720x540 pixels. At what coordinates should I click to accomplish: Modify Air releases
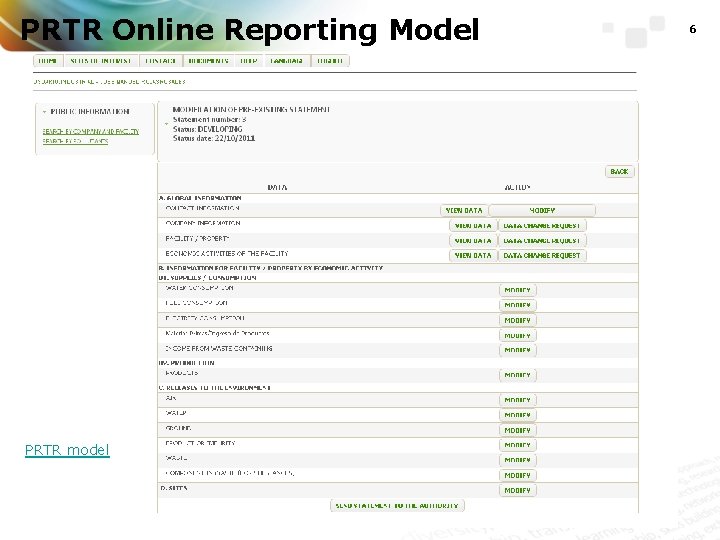tap(518, 400)
